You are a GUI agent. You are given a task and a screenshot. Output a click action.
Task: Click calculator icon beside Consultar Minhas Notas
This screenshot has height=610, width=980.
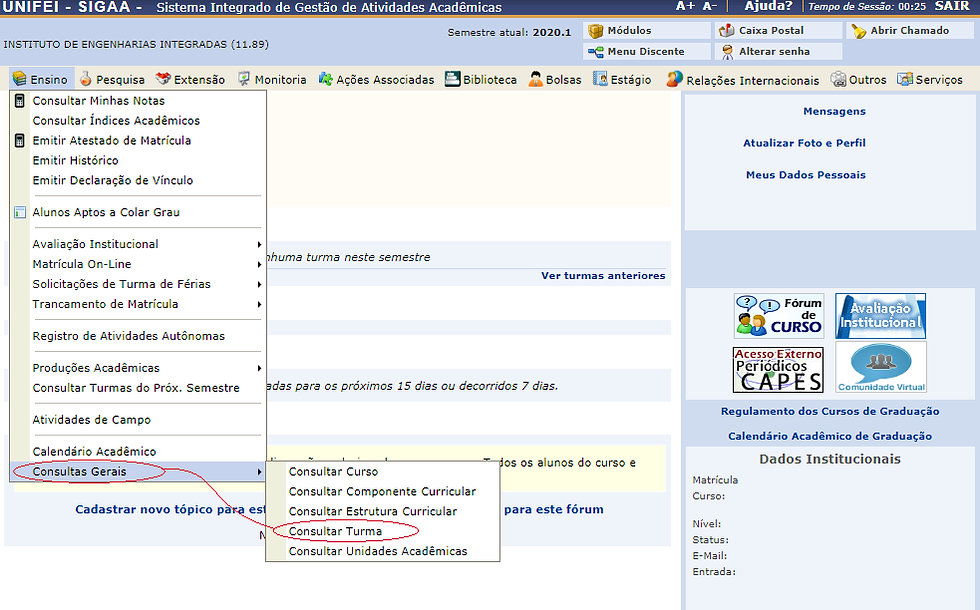(20, 101)
